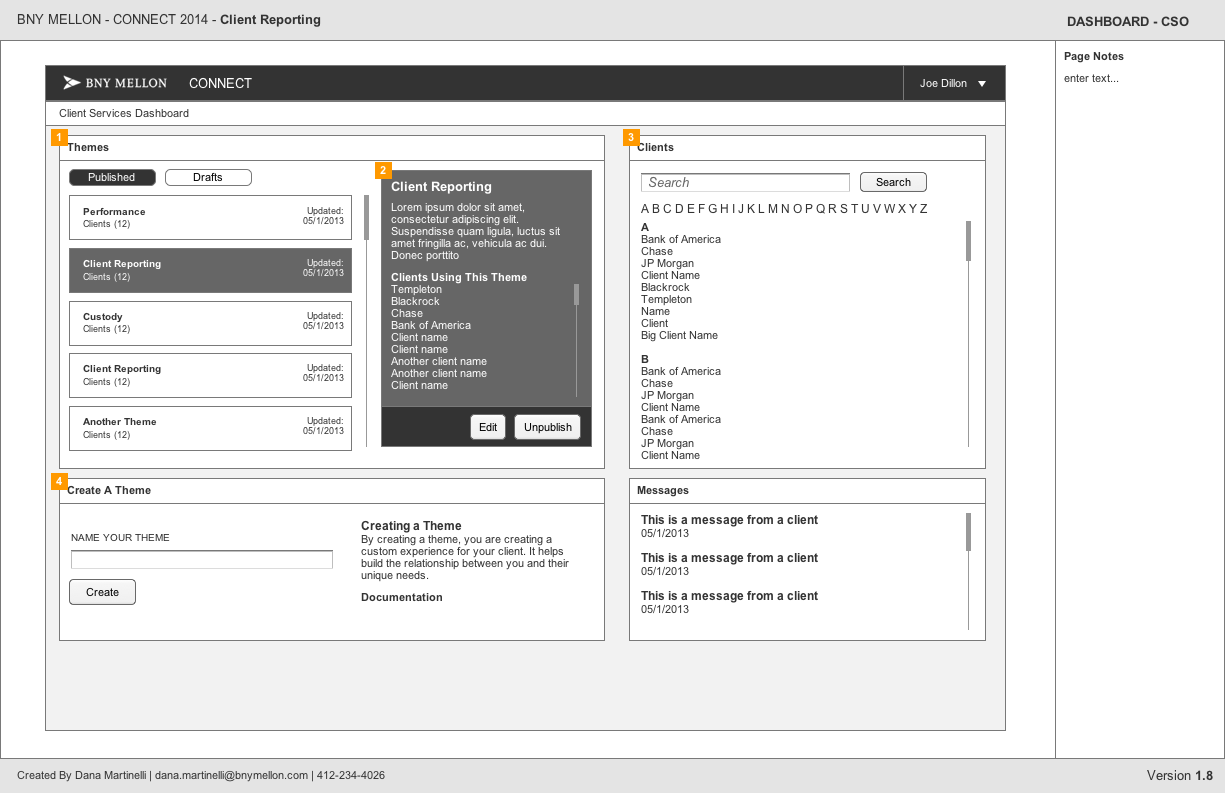Select Chase under Clients Using This Theme
This screenshot has height=793, width=1225.
[x=407, y=314]
